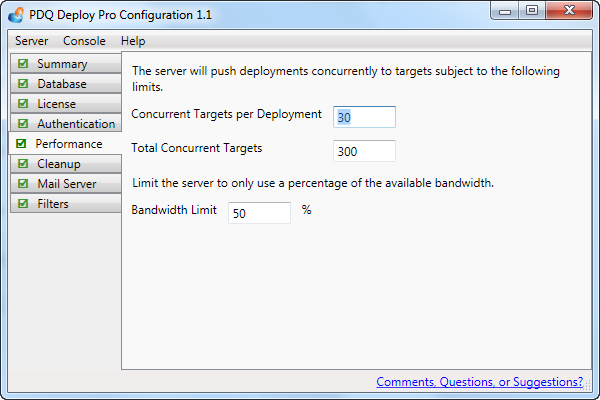Maximize the PDQ Deploy Pro Configuration window

click(532, 11)
